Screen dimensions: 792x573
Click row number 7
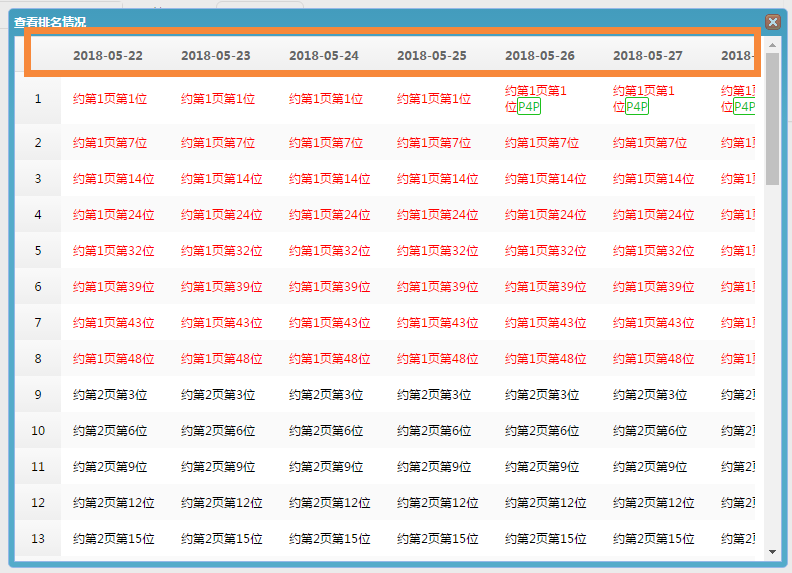pyautogui.click(x=38, y=323)
